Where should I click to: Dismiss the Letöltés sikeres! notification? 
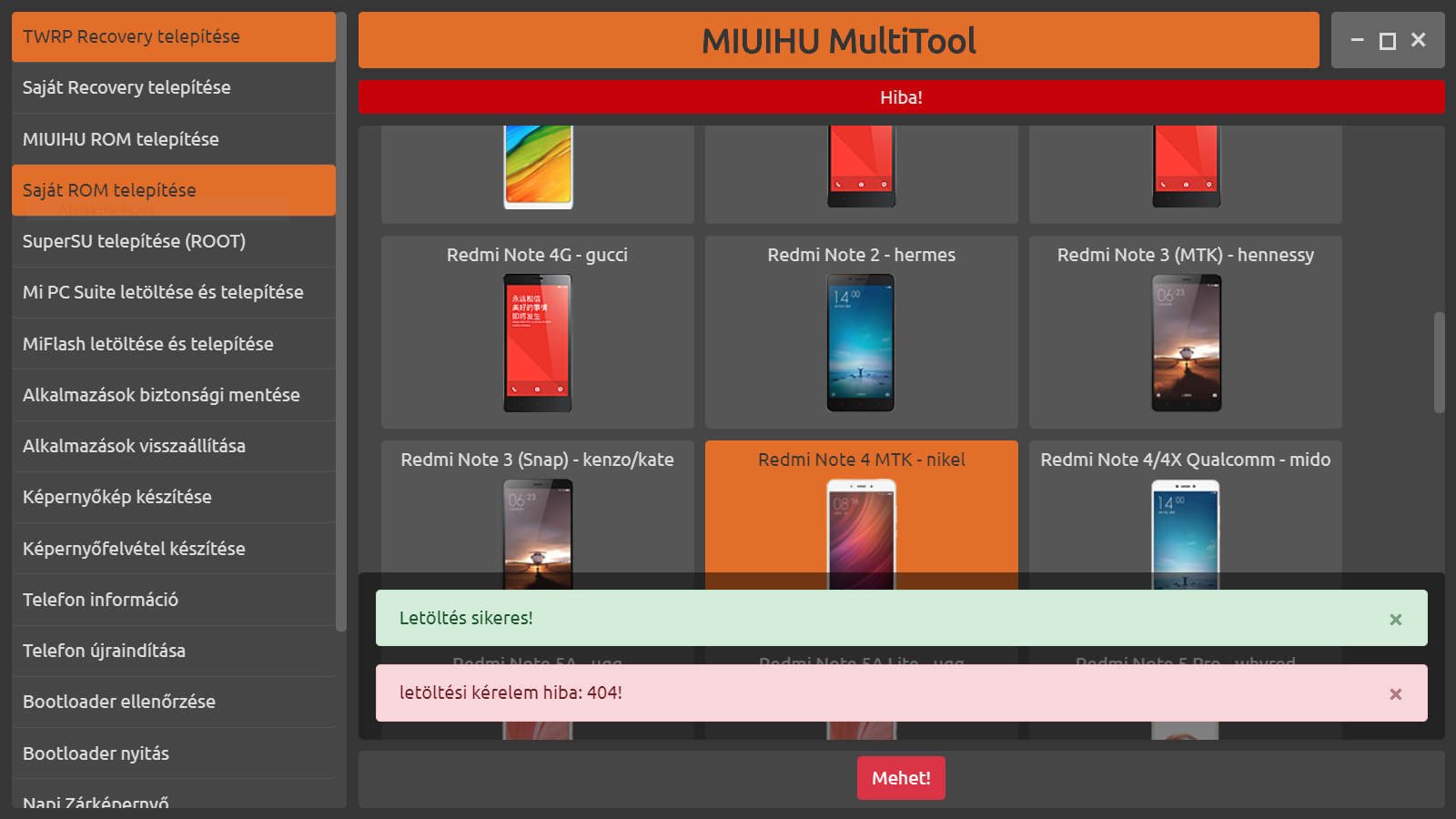[1395, 620]
